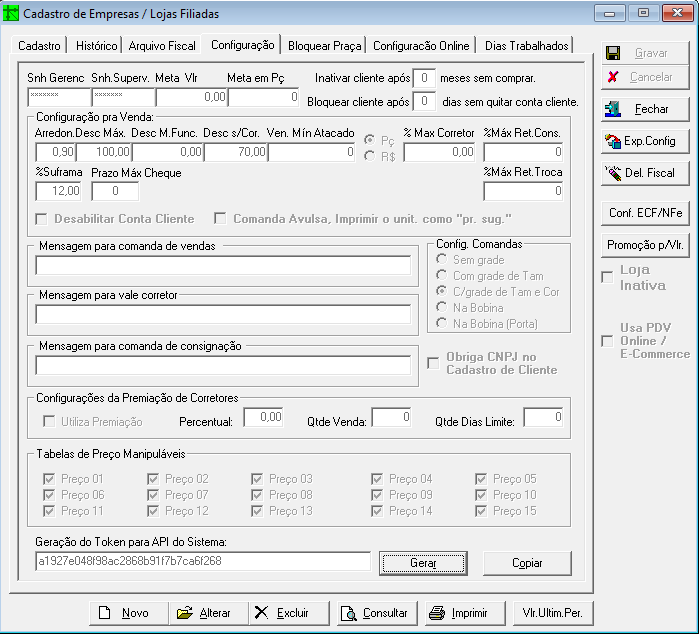Image resolution: width=699 pixels, height=634 pixels.
Task: Check Obriga CNPJ no Cadastro de Cliente
Action: tap(433, 363)
